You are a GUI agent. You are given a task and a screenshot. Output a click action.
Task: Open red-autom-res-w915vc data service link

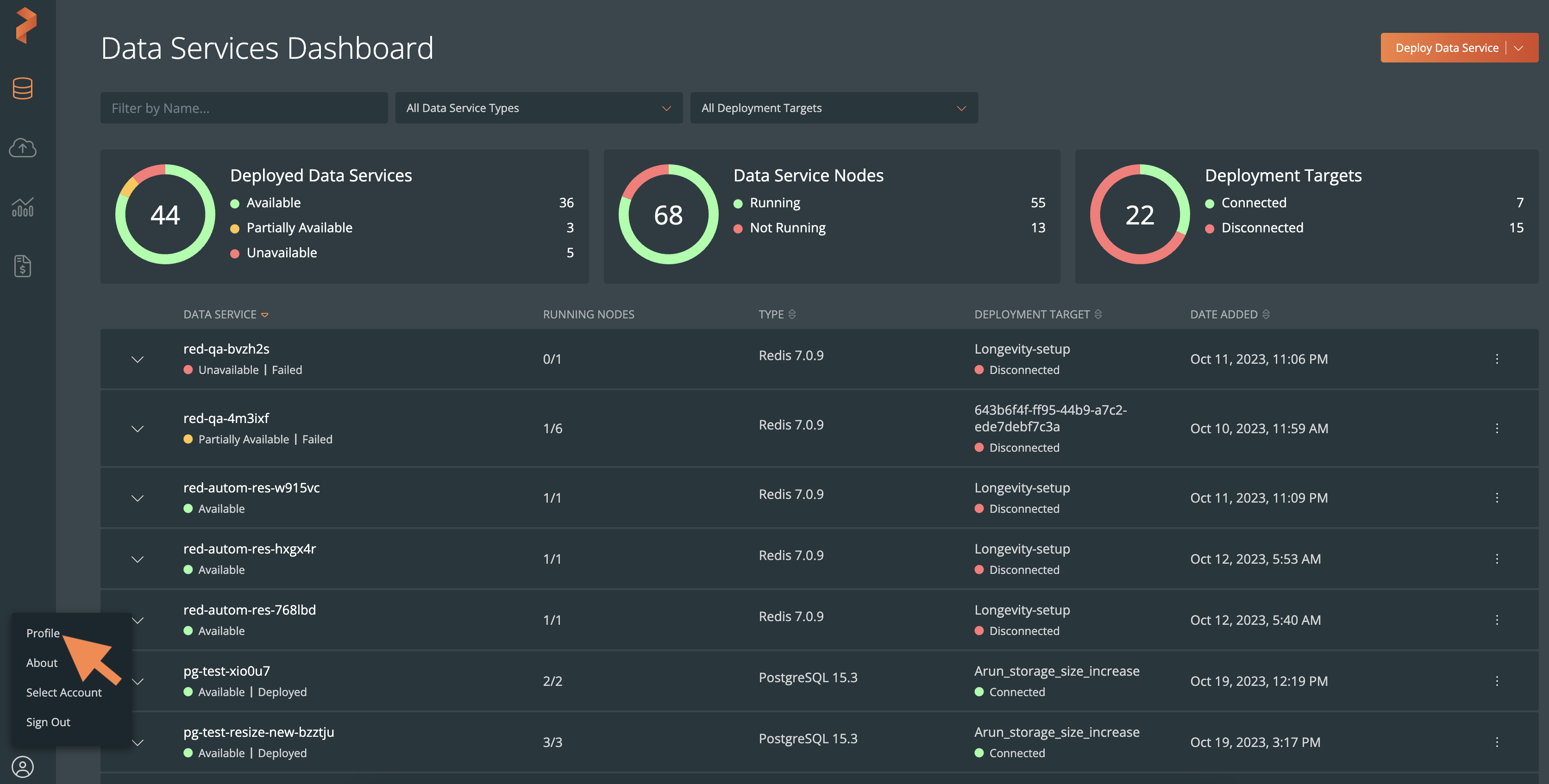251,488
